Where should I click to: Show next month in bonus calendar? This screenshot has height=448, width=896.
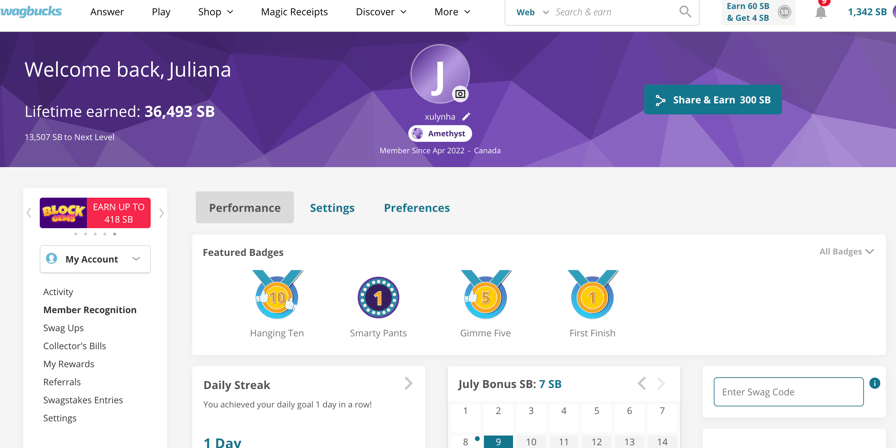[x=661, y=383]
